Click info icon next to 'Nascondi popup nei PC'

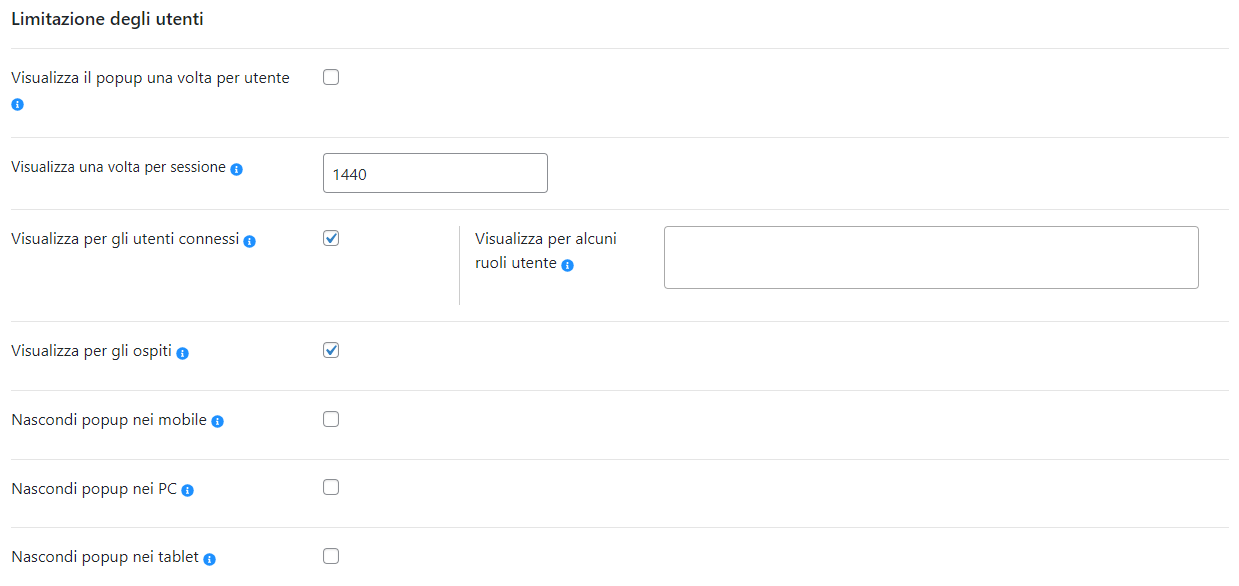click(x=187, y=490)
